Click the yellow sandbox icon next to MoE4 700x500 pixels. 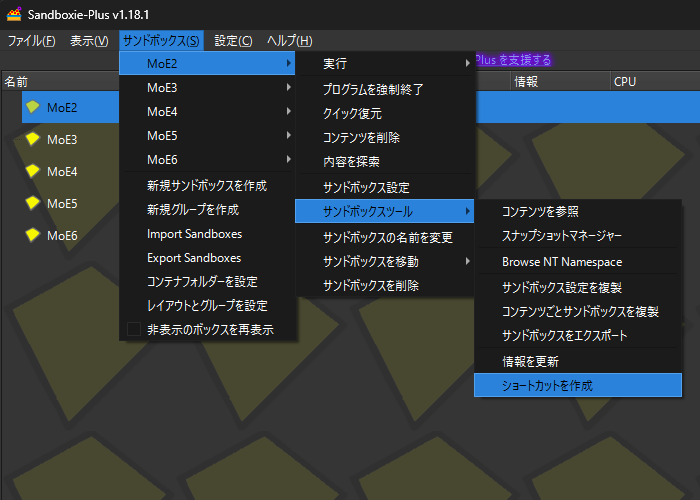(x=33, y=171)
